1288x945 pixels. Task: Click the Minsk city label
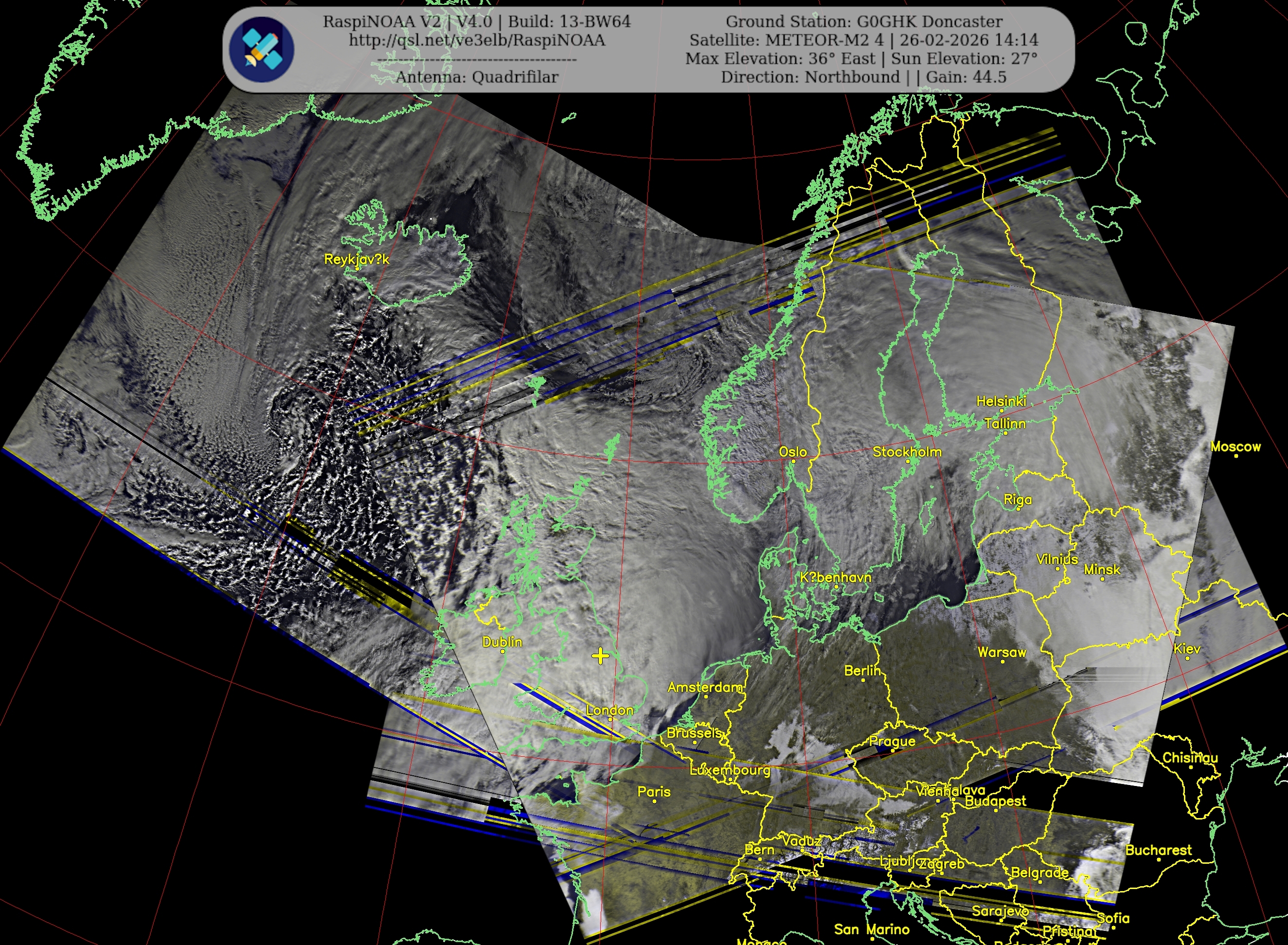pyautogui.click(x=1102, y=570)
